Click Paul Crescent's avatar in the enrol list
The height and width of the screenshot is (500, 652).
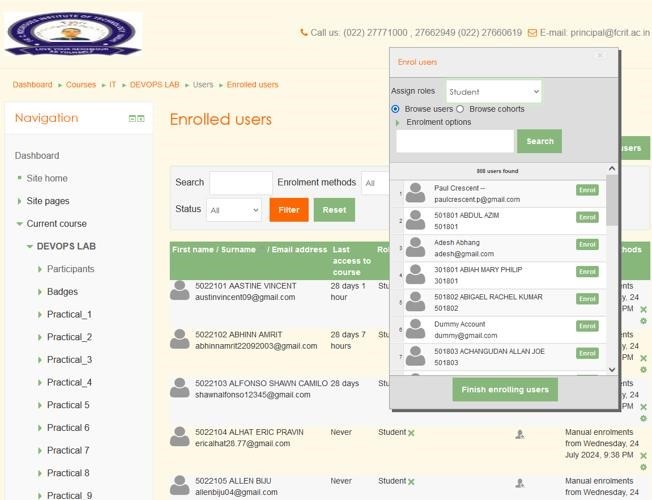pos(415,193)
